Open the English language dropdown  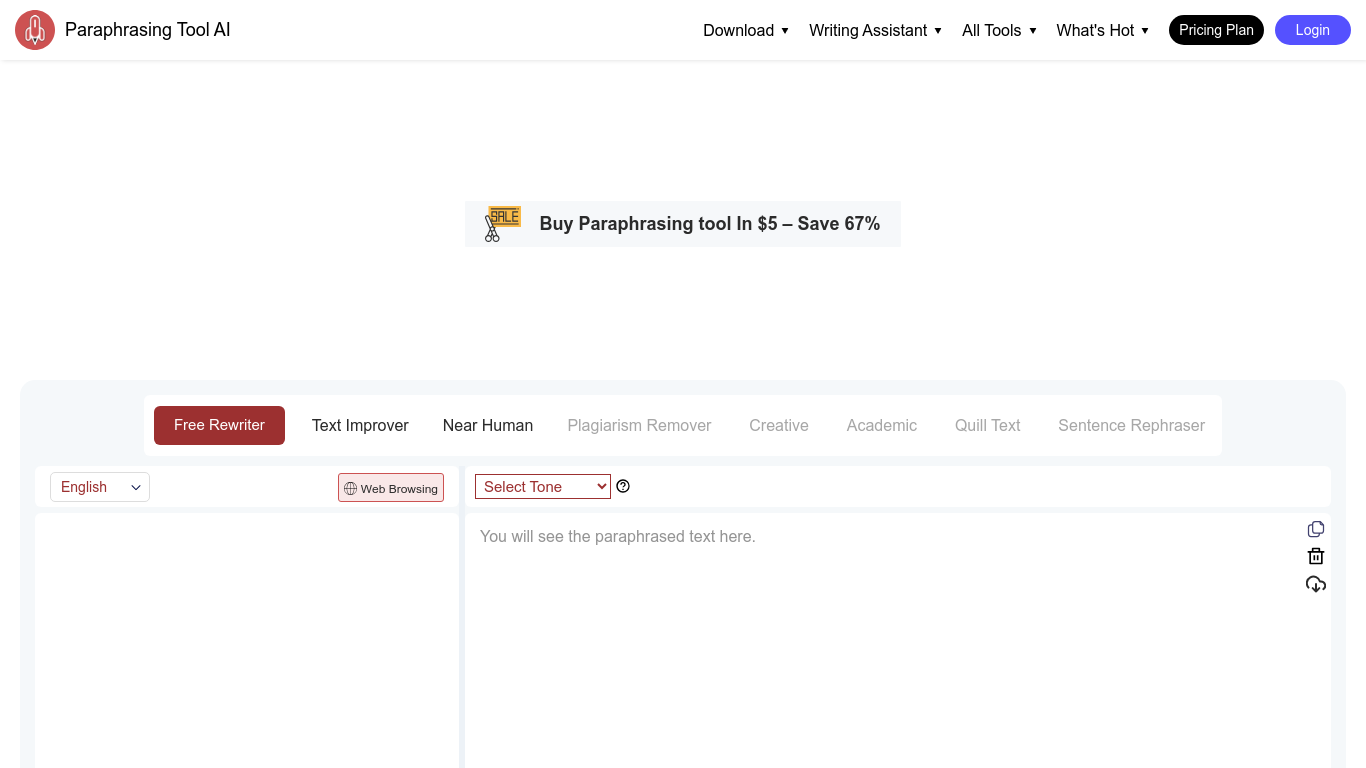point(100,487)
